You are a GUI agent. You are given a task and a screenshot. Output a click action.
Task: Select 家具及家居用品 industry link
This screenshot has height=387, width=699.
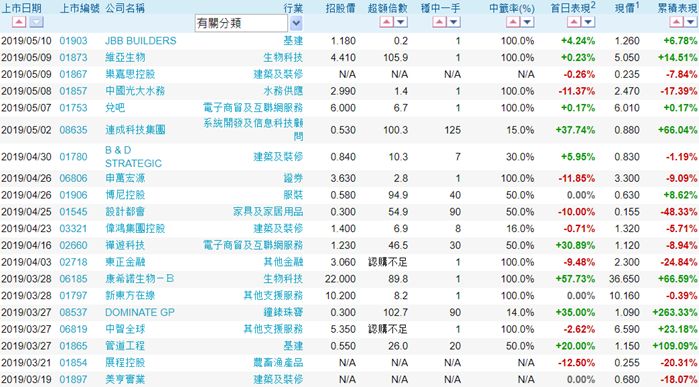(x=268, y=212)
